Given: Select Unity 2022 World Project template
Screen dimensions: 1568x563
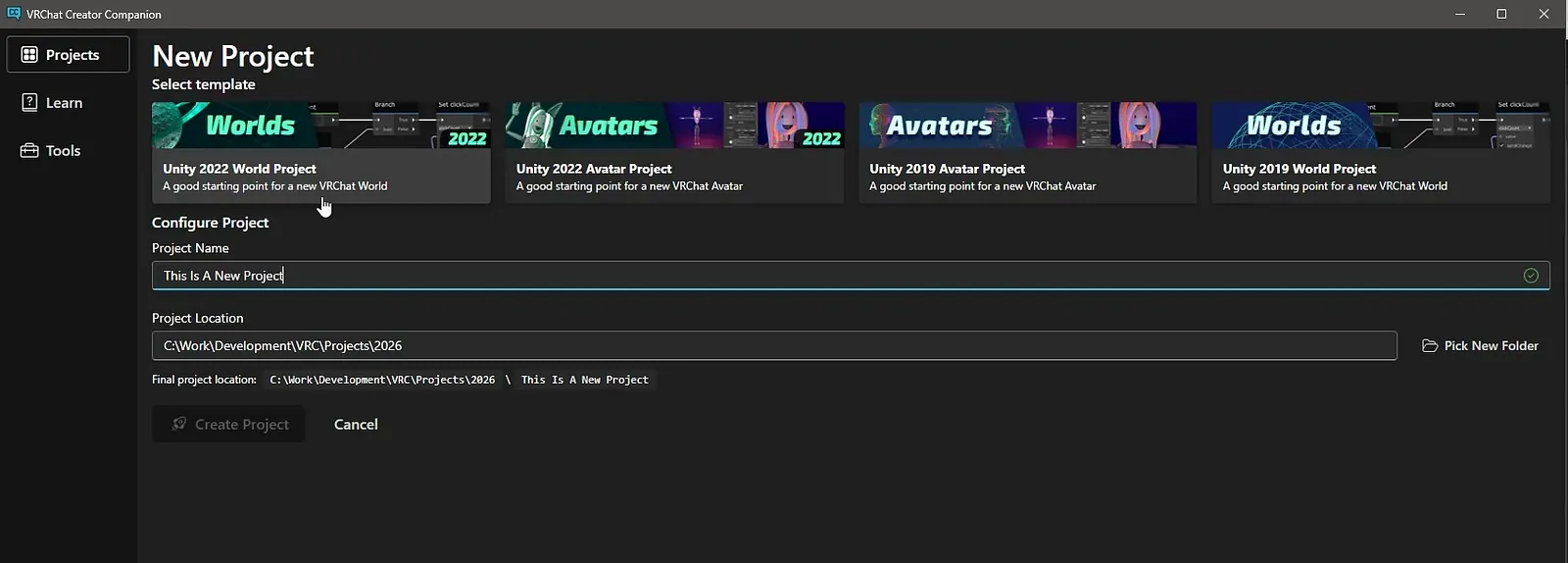Looking at the screenshot, I should click(321, 153).
